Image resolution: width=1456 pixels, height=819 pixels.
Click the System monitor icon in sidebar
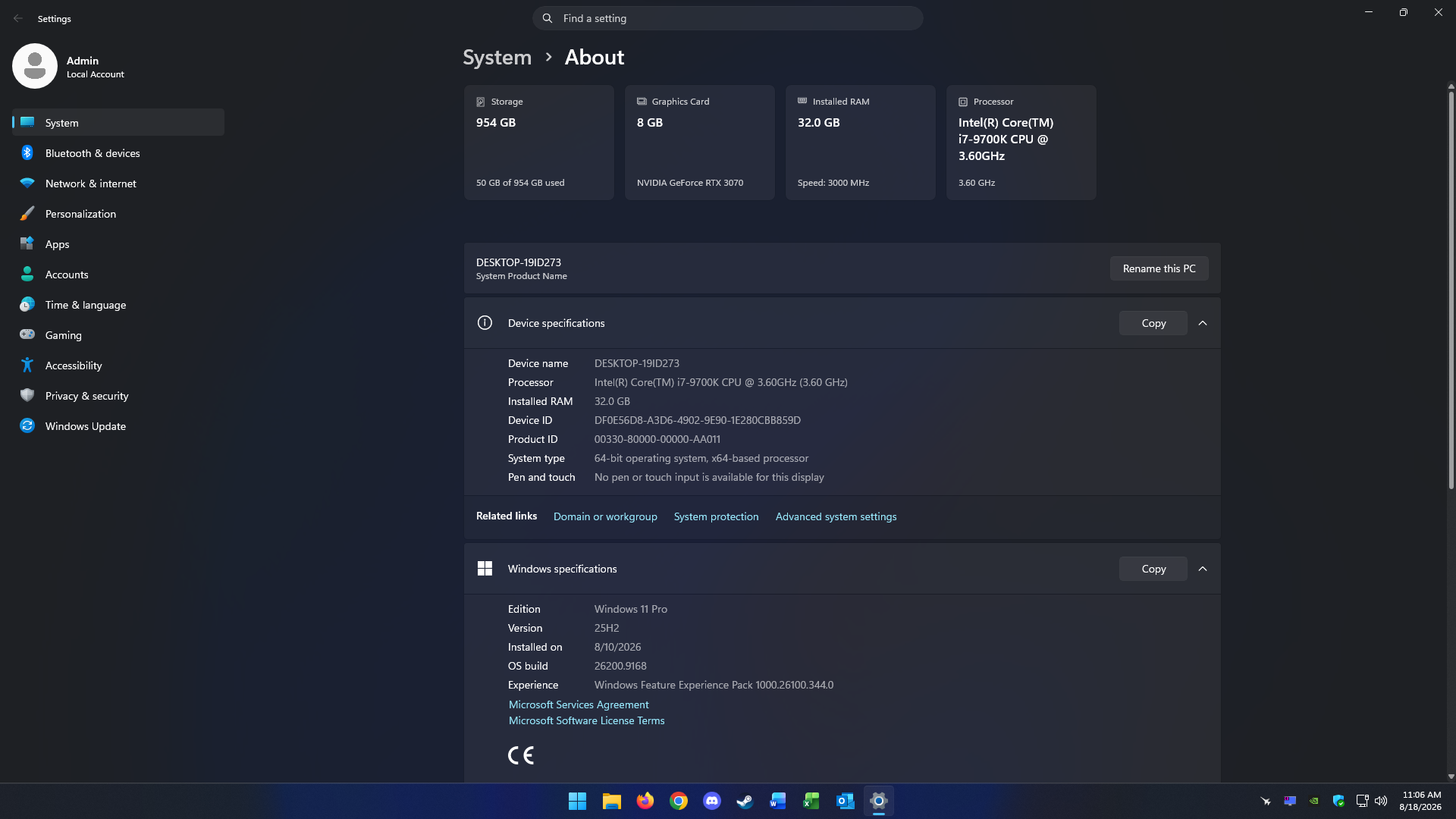[x=27, y=122]
